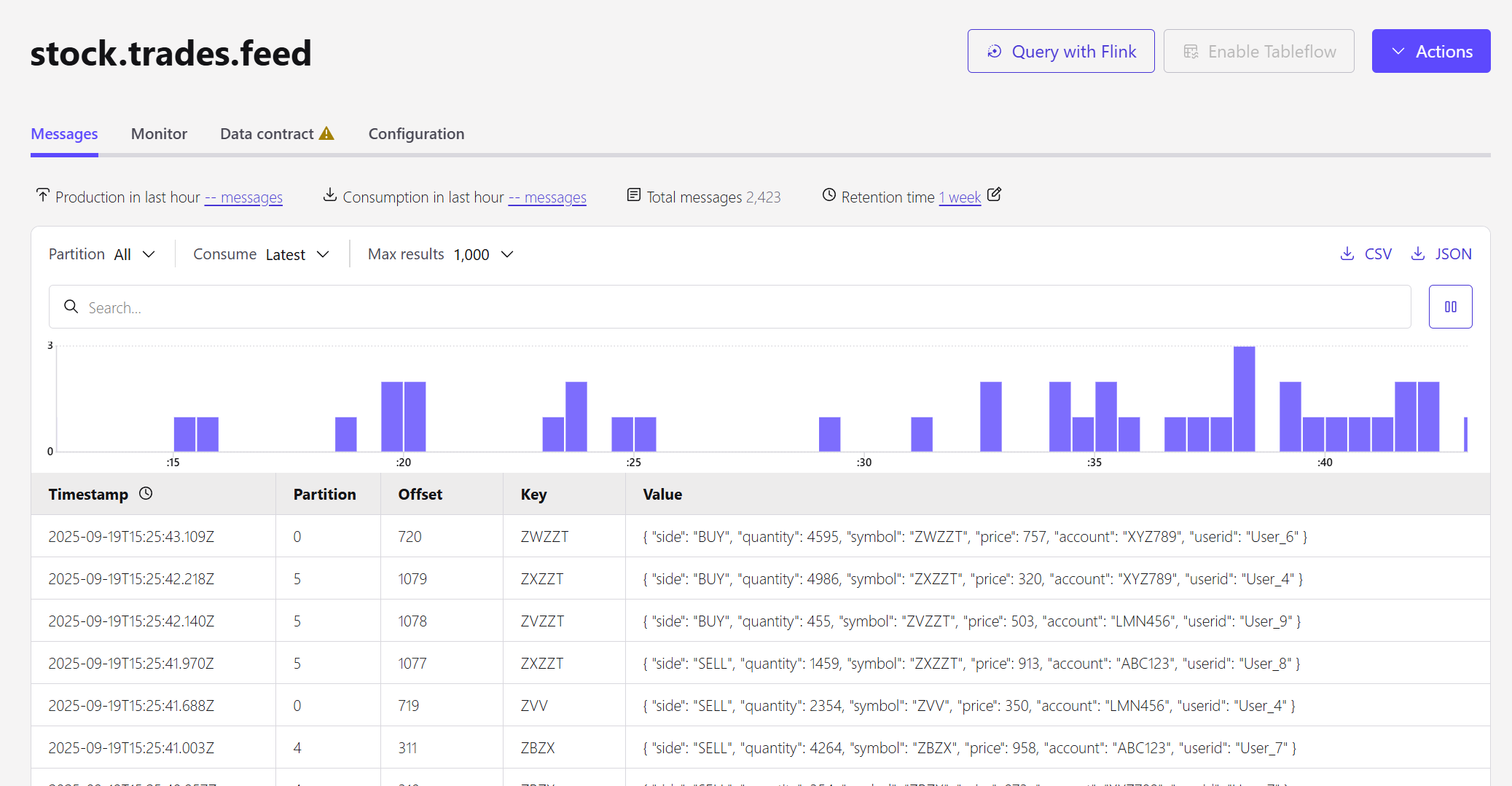
Task: Click the clock icon beside Timestamp header
Action: click(x=146, y=494)
